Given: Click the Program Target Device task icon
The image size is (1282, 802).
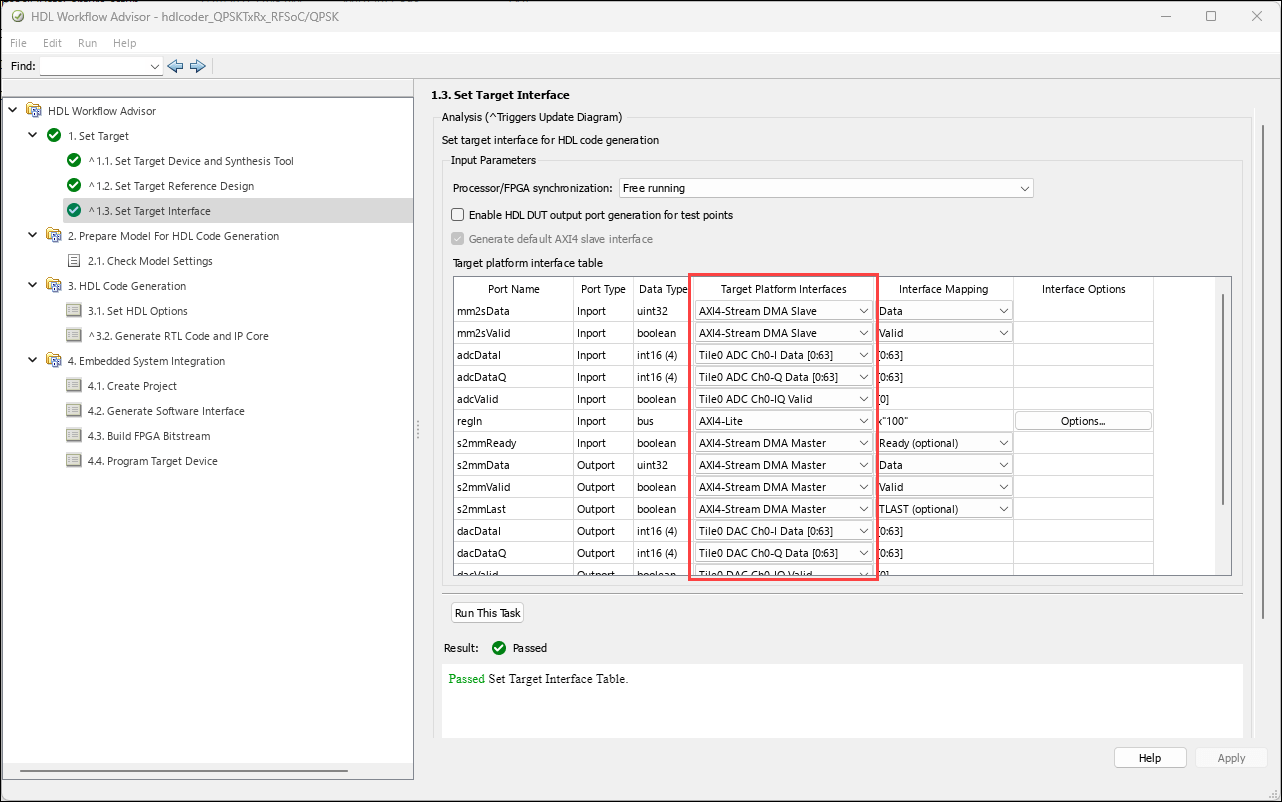Looking at the screenshot, I should (x=74, y=461).
